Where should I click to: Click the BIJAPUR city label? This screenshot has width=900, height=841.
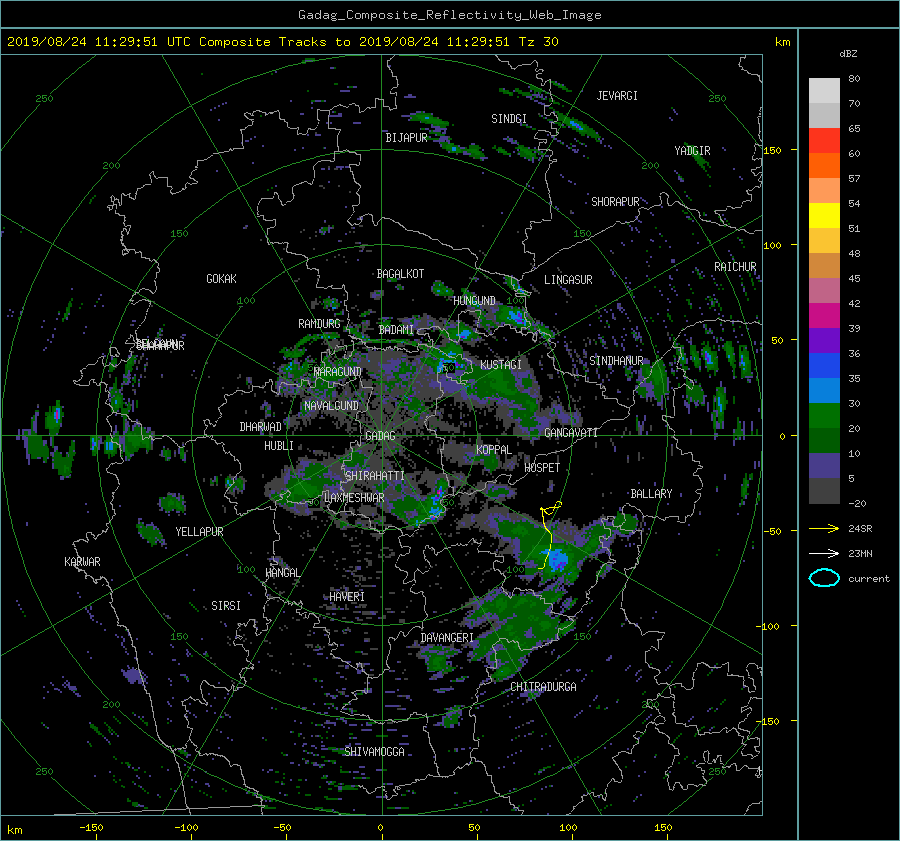[x=406, y=138]
